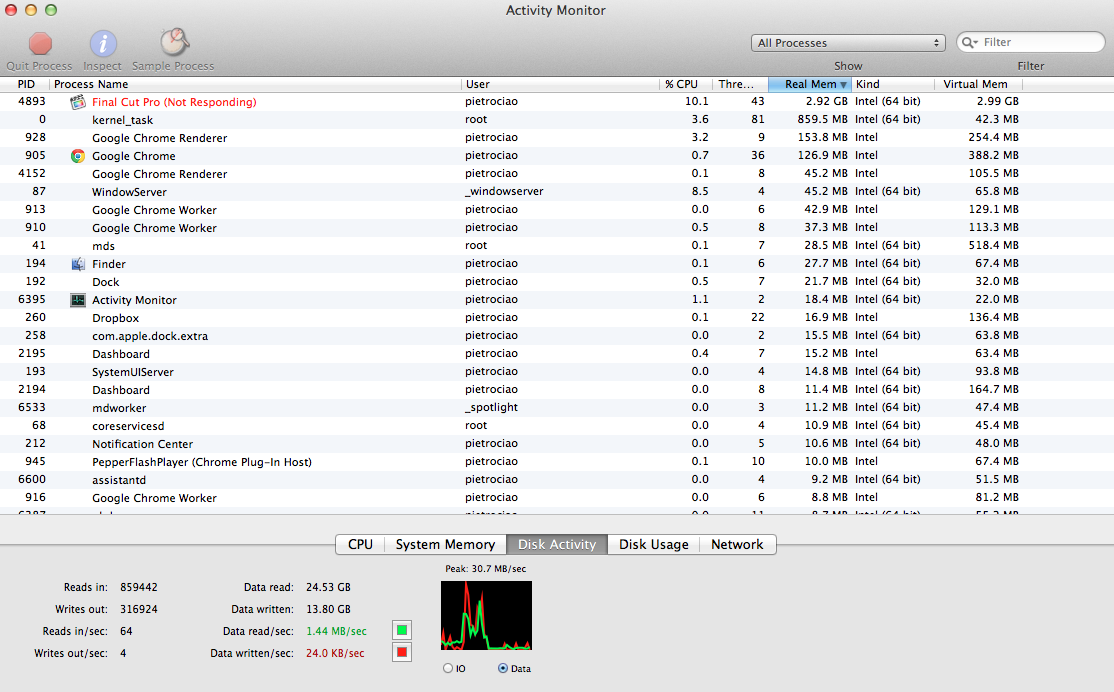Switch to the Network tab
The width and height of the screenshot is (1114, 692).
pos(737,544)
